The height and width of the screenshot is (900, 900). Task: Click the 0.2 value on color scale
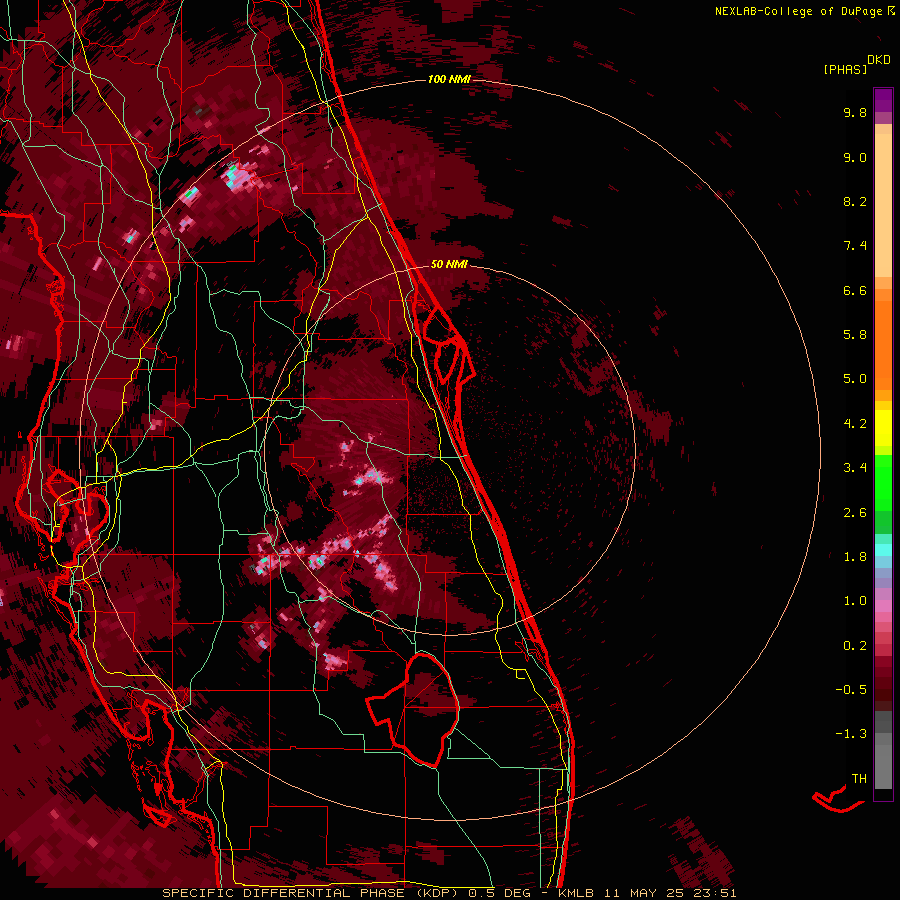point(855,646)
